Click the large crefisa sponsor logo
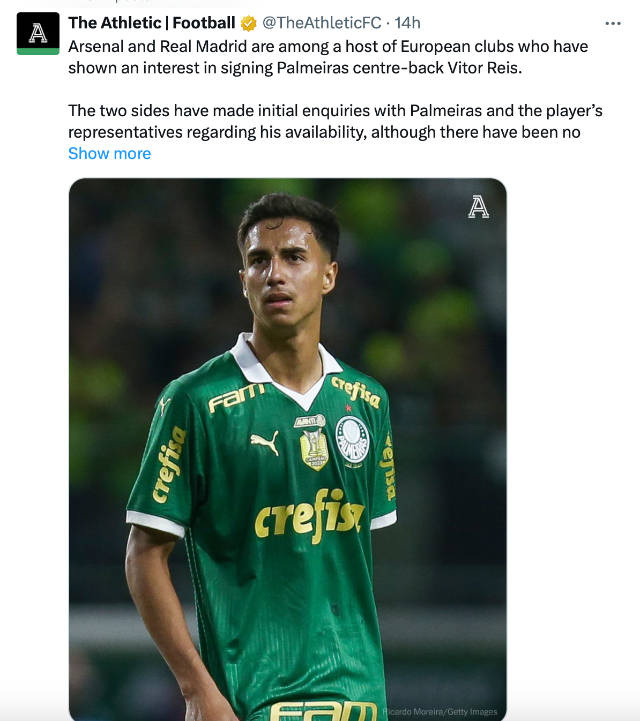Image resolution: width=640 pixels, height=721 pixels. click(x=308, y=517)
